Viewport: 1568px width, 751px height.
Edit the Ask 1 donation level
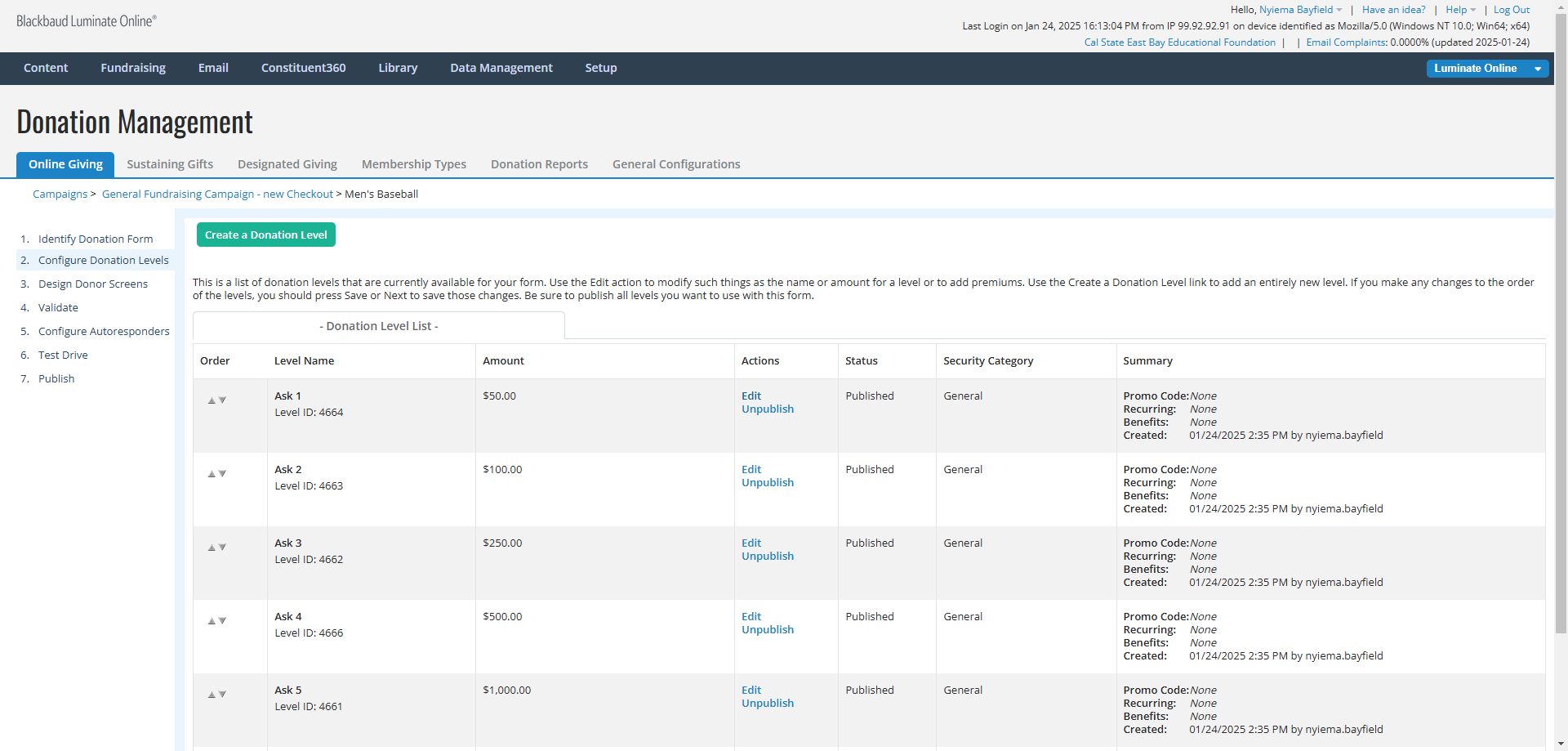(x=751, y=396)
